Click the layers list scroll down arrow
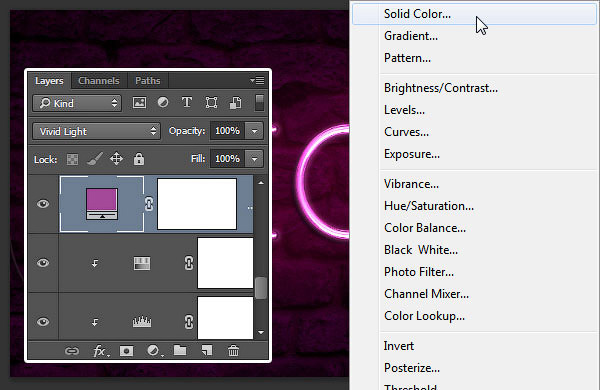The width and height of the screenshot is (600, 390). coord(261,333)
